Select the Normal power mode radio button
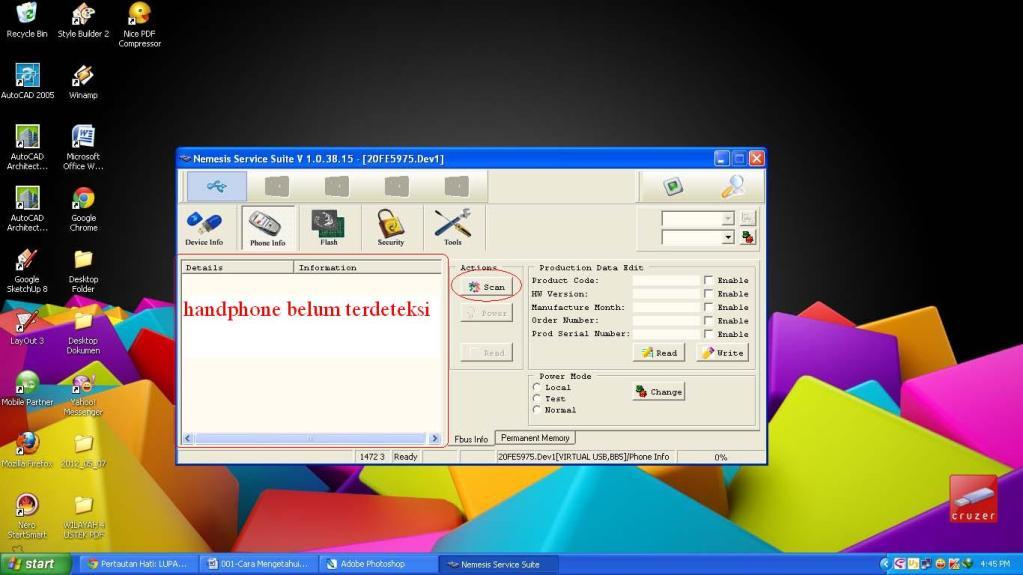 (x=537, y=410)
